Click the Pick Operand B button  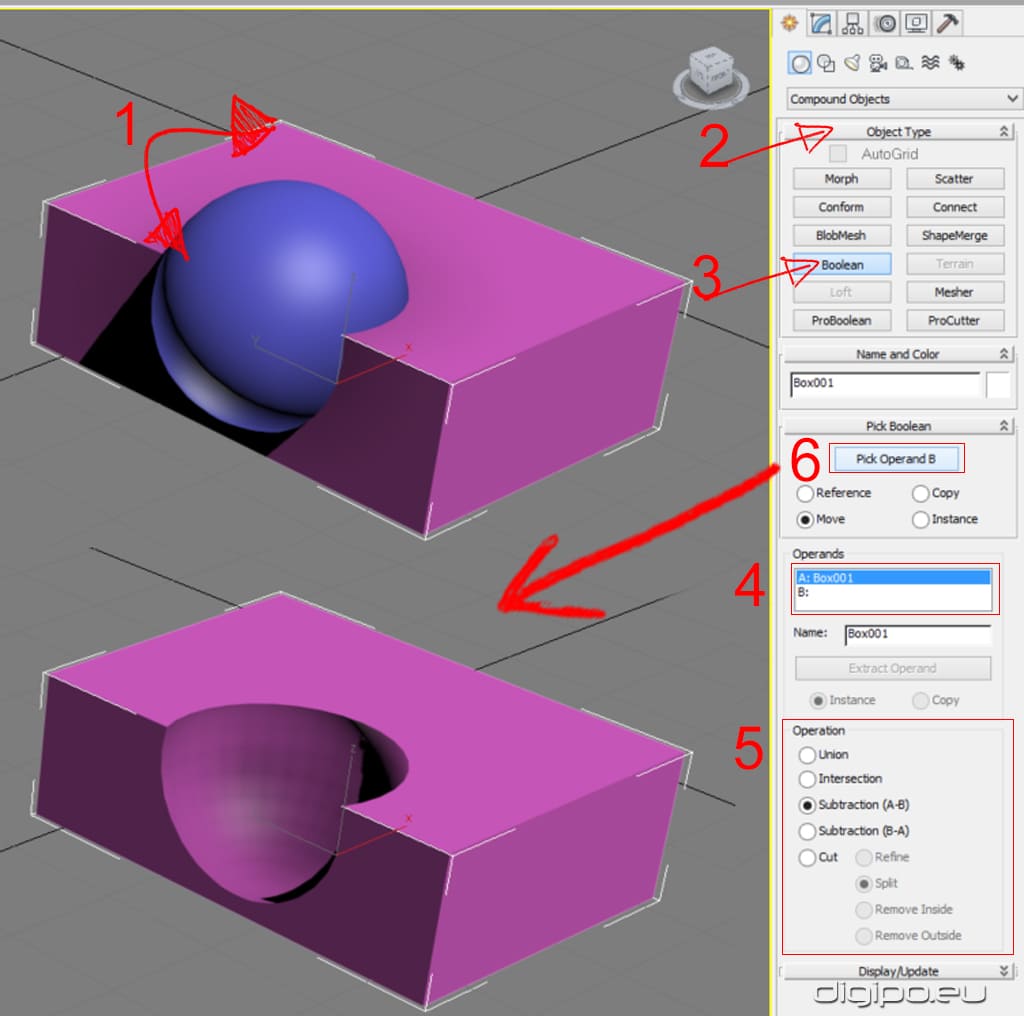click(x=896, y=459)
